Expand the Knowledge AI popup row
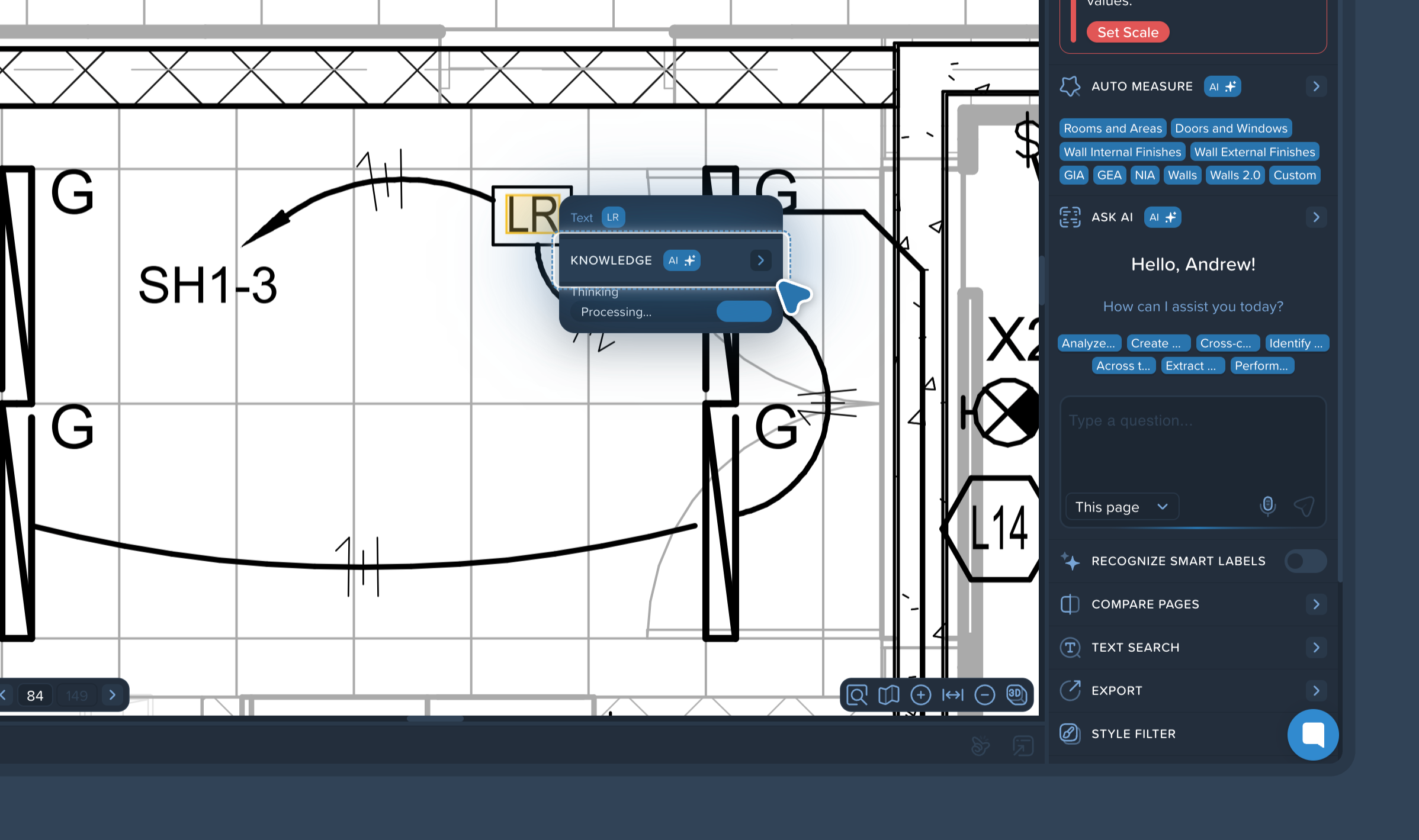The image size is (1419, 840). [760, 260]
